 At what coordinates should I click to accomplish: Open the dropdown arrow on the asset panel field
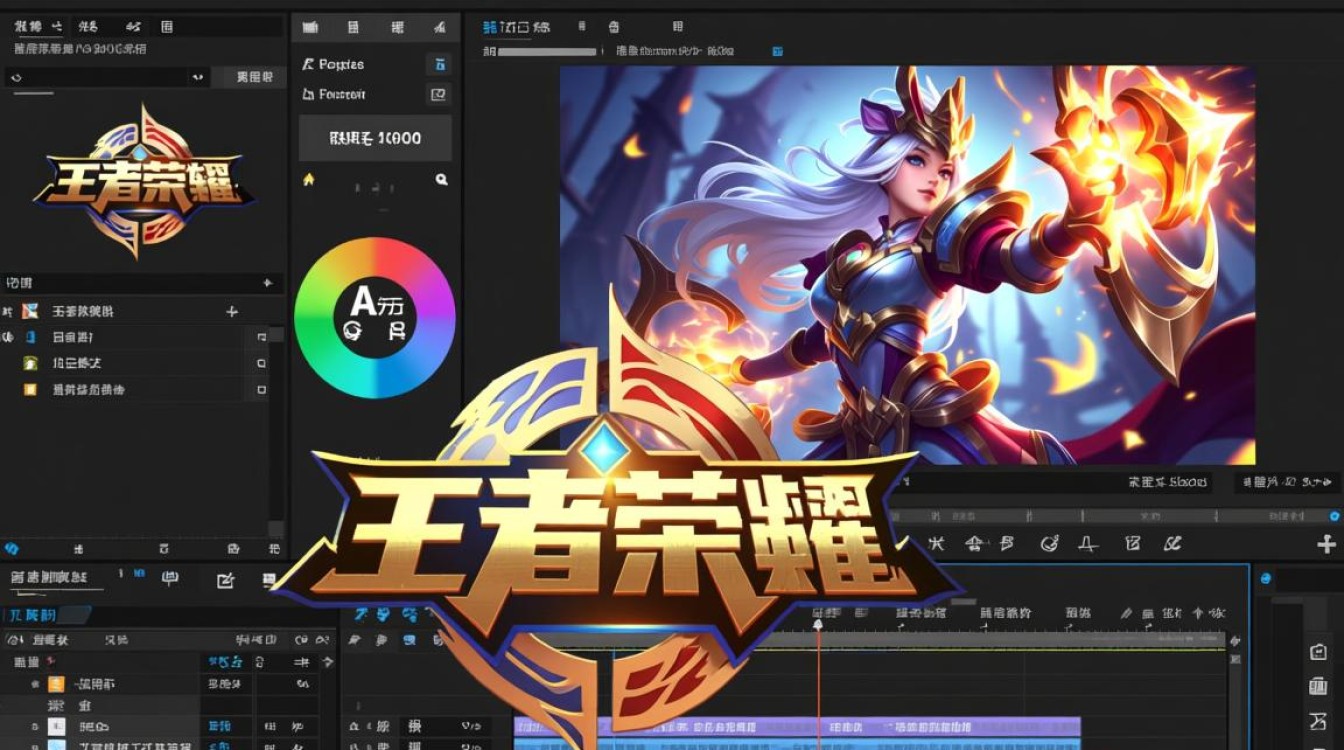click(x=198, y=77)
